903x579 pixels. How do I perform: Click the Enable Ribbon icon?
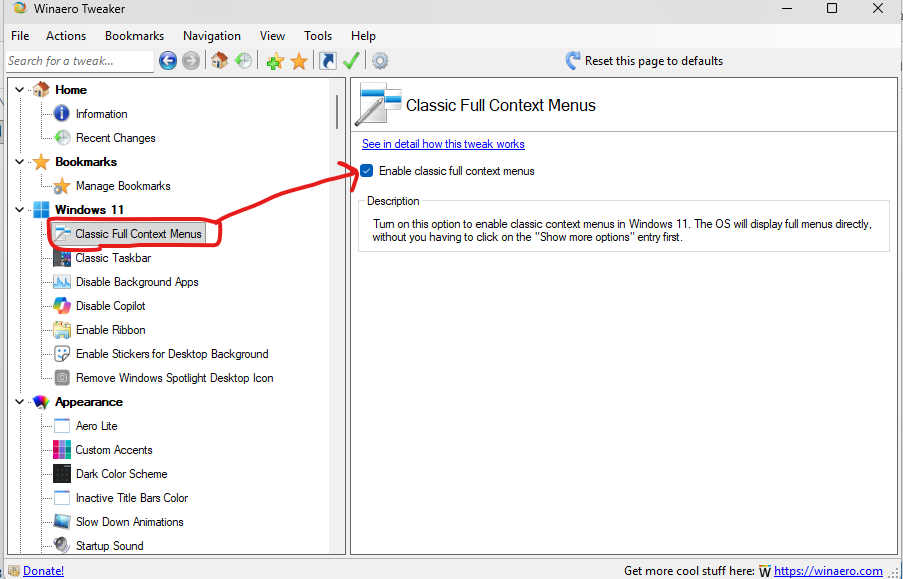click(62, 330)
